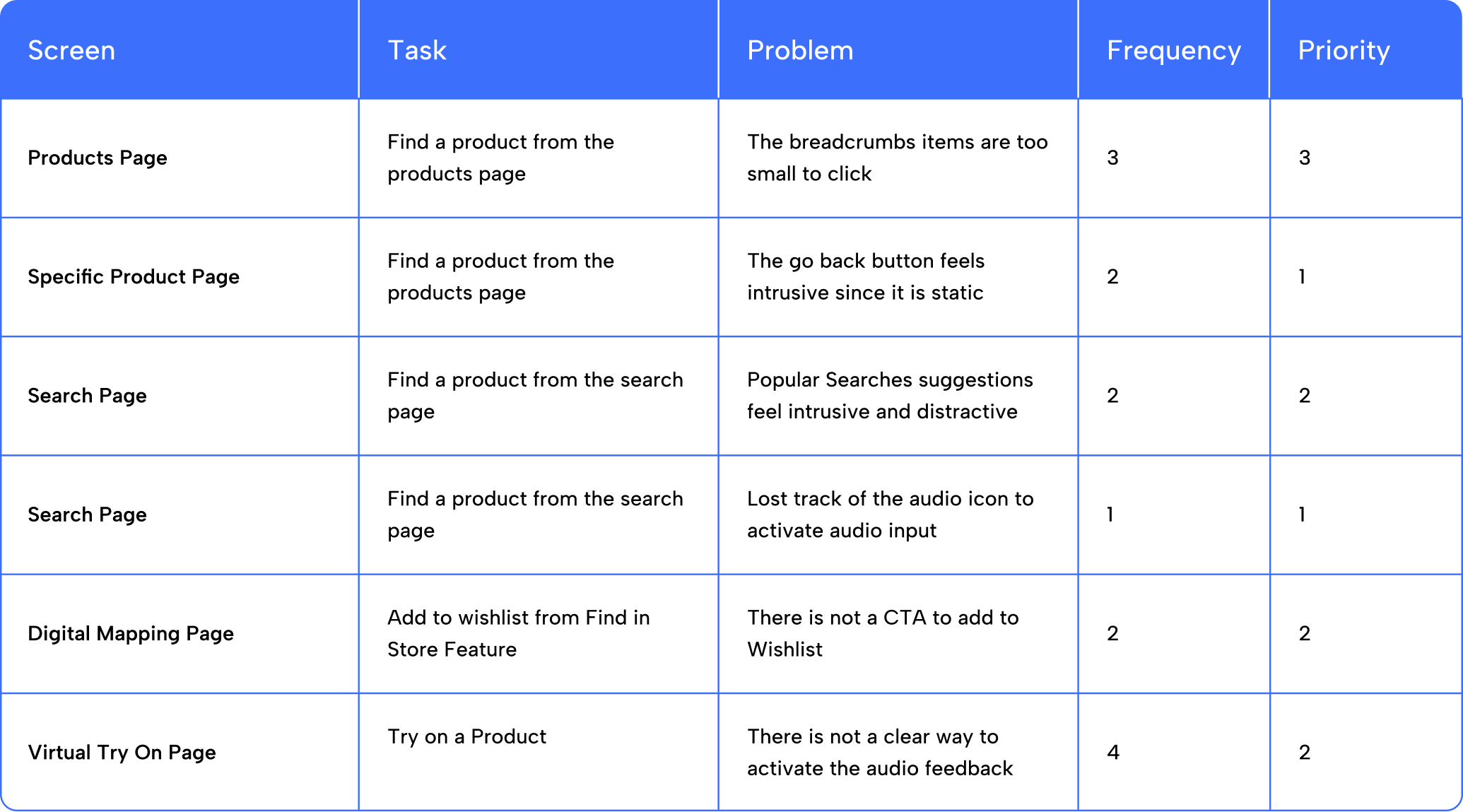Click the no CTA to add to Wishlist problem

tap(883, 633)
